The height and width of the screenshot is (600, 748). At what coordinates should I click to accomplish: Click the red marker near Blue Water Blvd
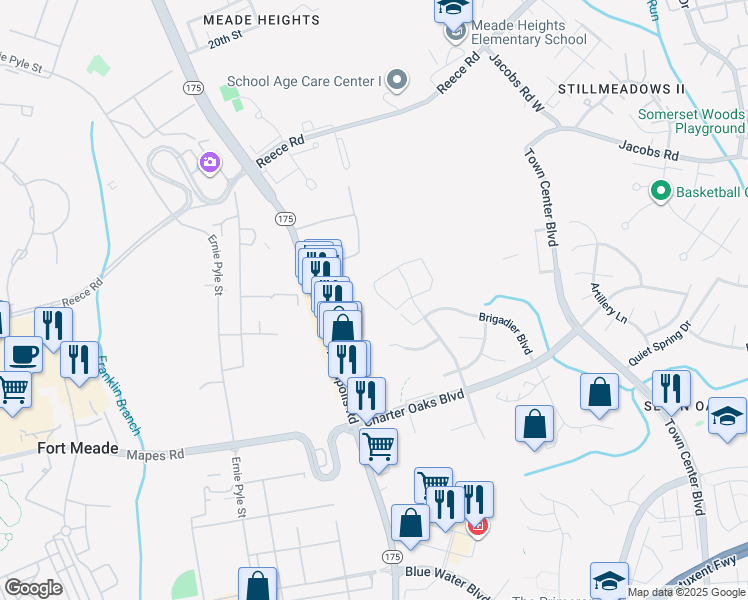pos(478,528)
